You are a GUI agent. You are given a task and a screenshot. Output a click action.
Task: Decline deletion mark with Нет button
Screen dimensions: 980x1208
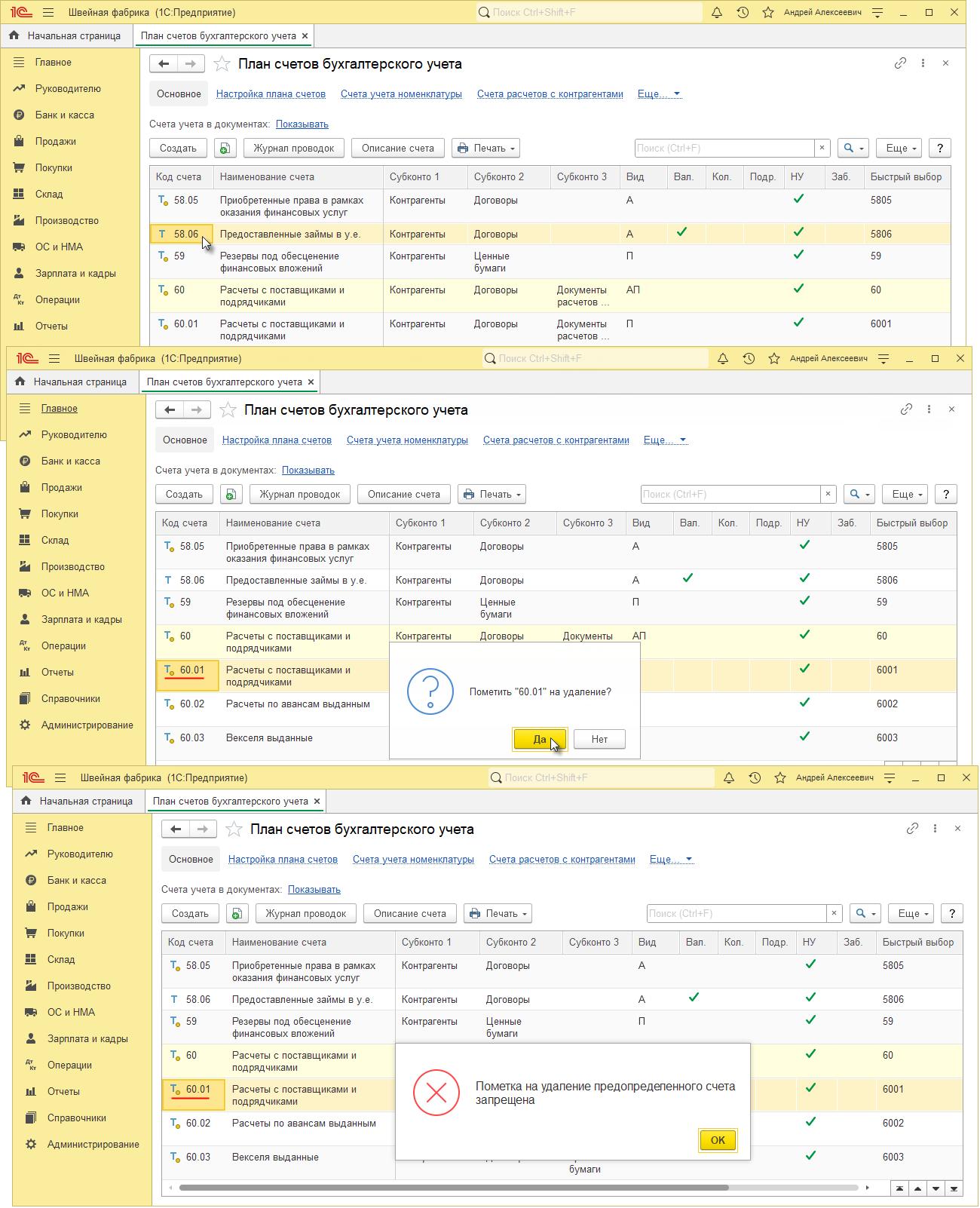tap(599, 740)
